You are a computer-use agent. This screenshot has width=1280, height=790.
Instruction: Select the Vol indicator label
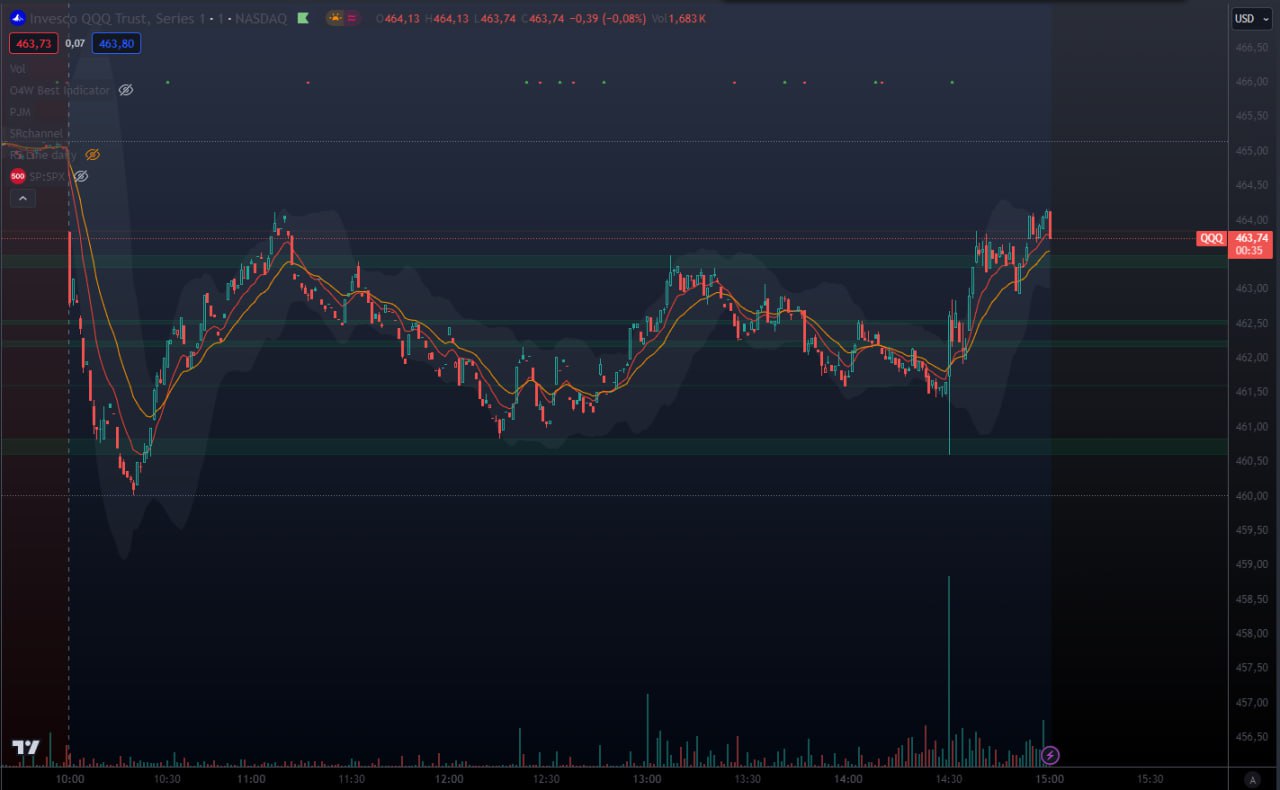17,68
